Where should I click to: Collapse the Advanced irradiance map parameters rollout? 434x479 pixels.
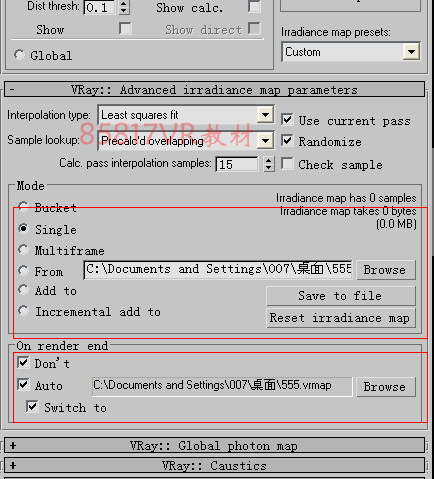click(x=214, y=90)
